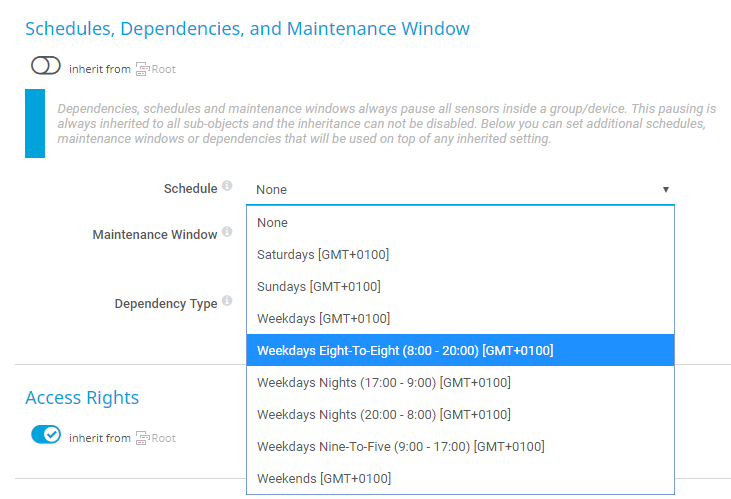Screen dimensions: 731x499
Task: Enable inherit from Root for Schedules section
Action: [46, 66]
